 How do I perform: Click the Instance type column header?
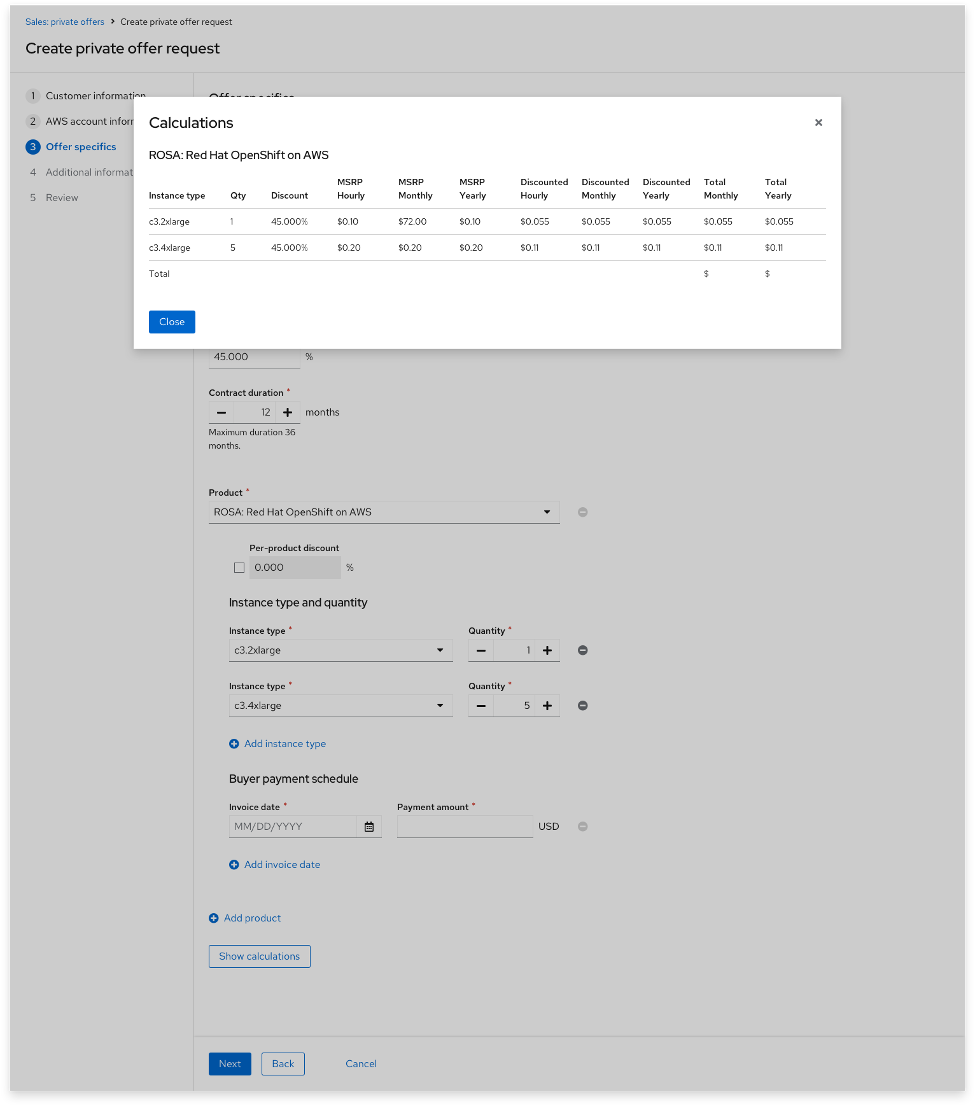177,195
